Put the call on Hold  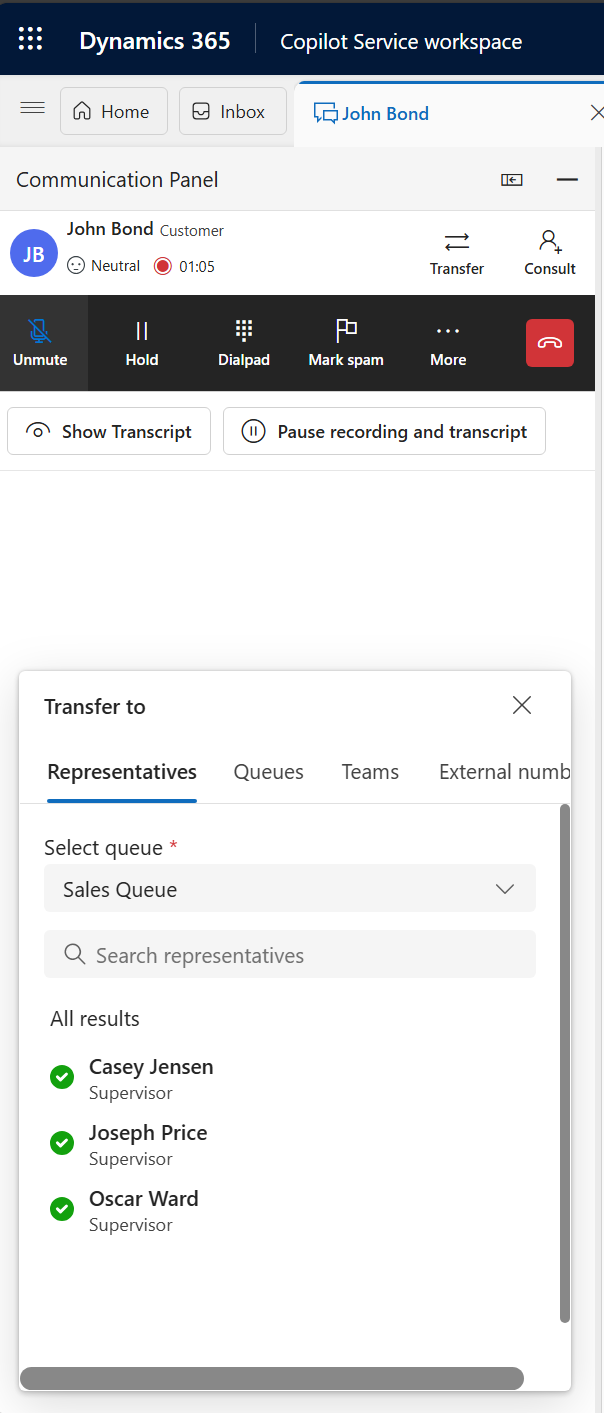142,343
